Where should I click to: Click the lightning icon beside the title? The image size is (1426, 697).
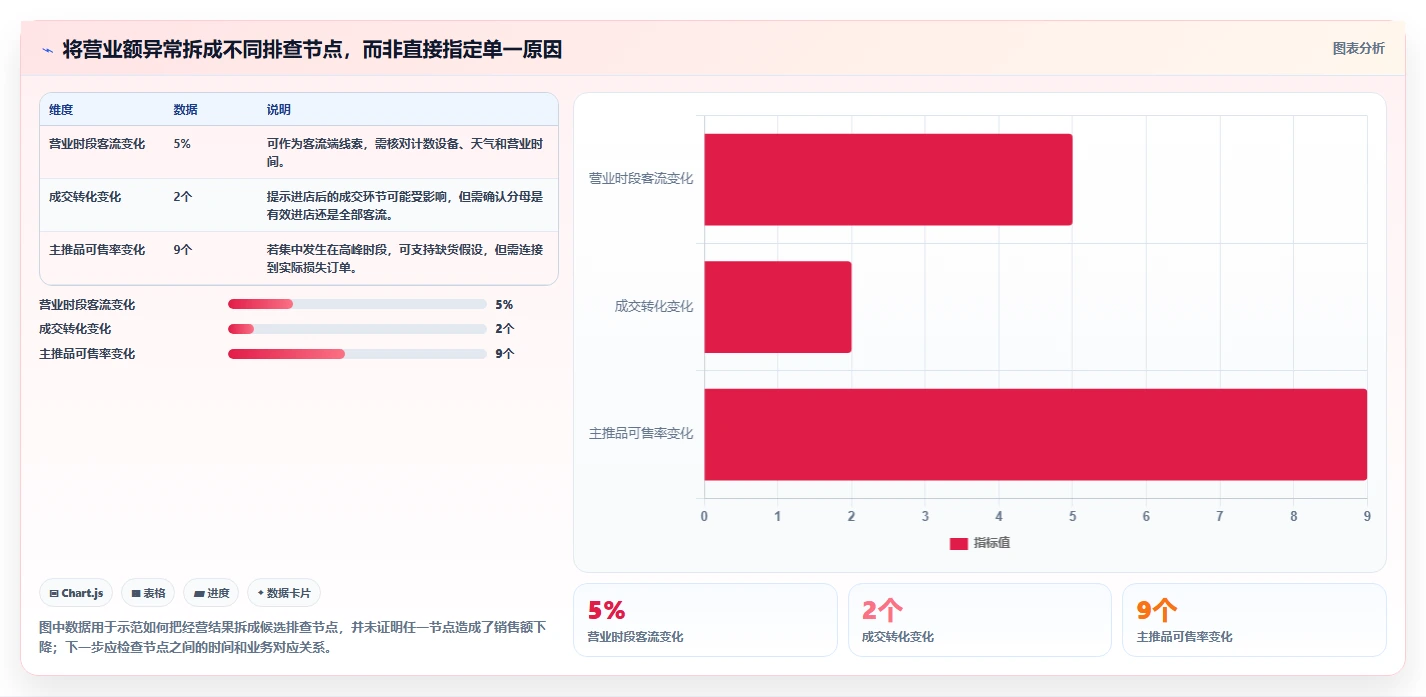click(47, 50)
